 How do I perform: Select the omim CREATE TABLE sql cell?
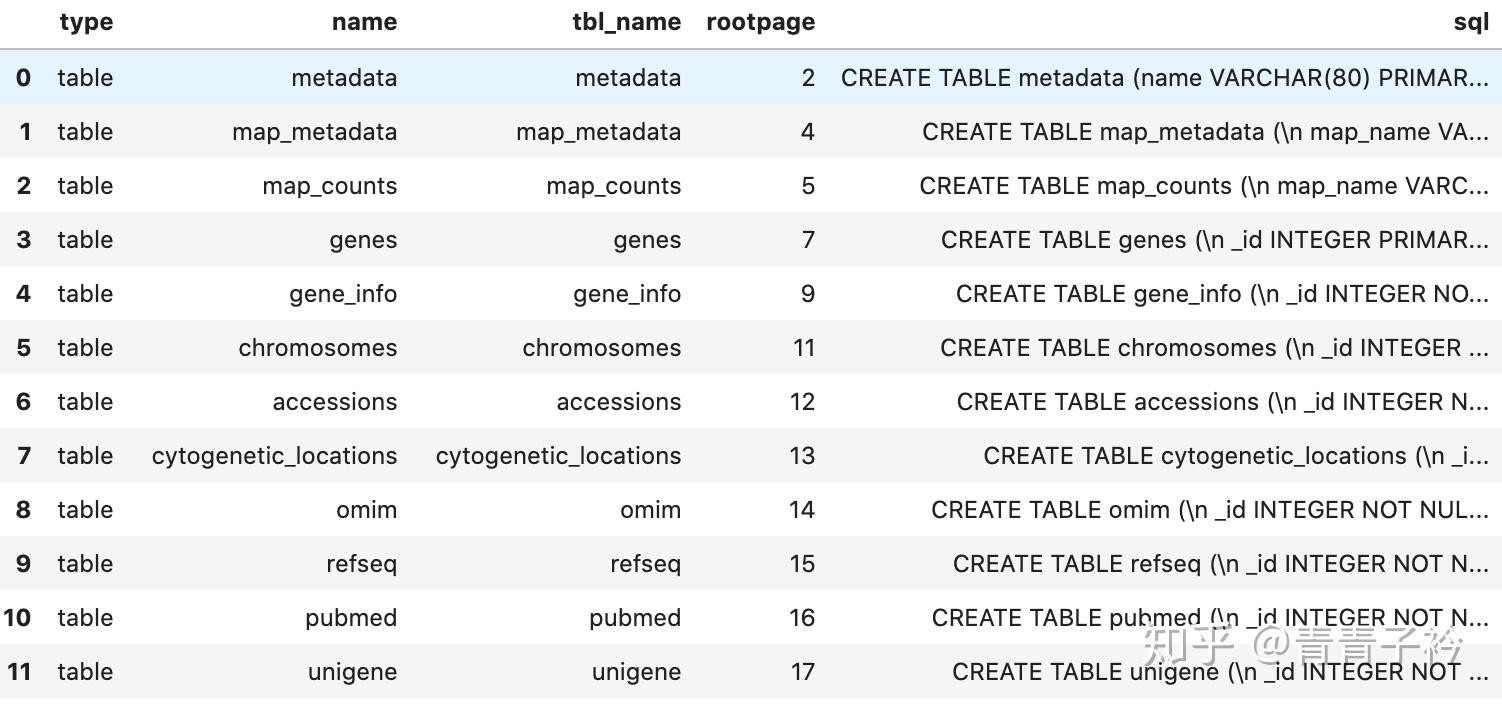tap(1209, 510)
